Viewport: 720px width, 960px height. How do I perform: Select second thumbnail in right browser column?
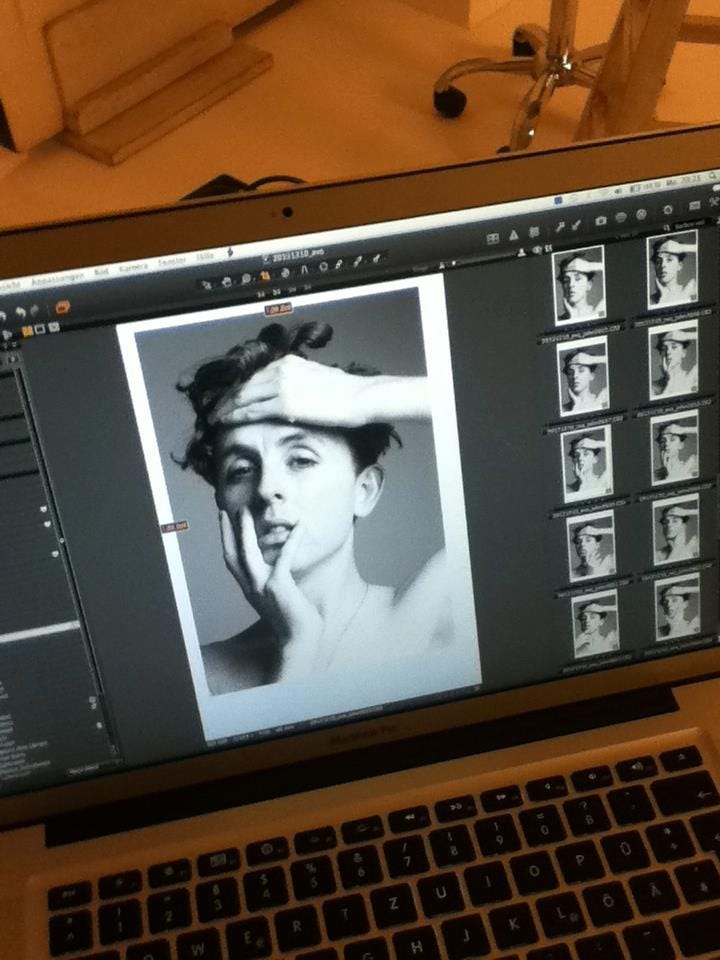click(674, 360)
